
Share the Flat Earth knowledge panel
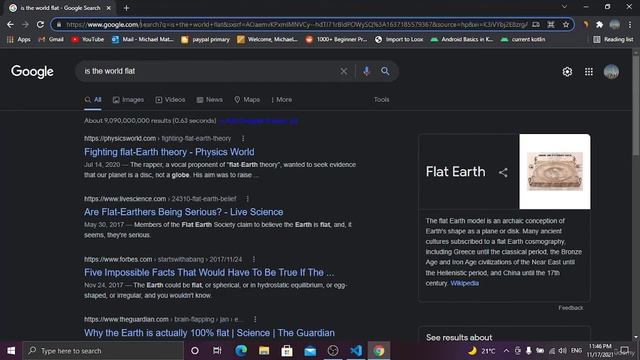[503, 172]
